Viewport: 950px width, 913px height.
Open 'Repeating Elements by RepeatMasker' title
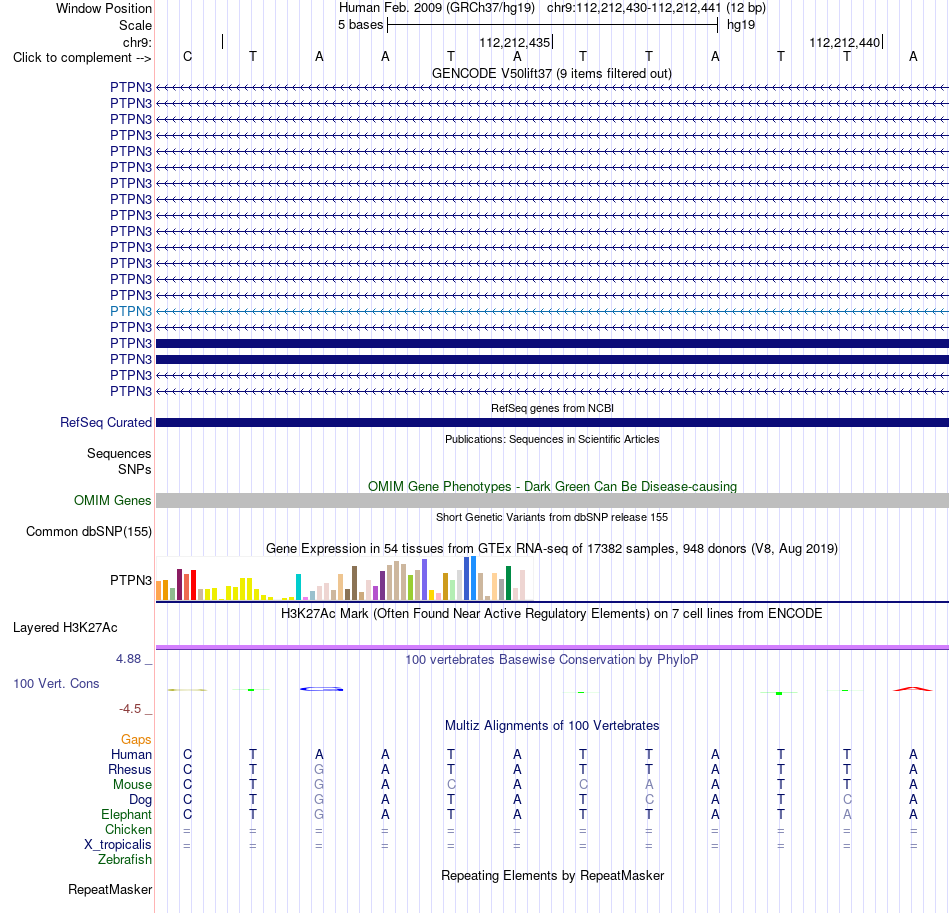552,876
